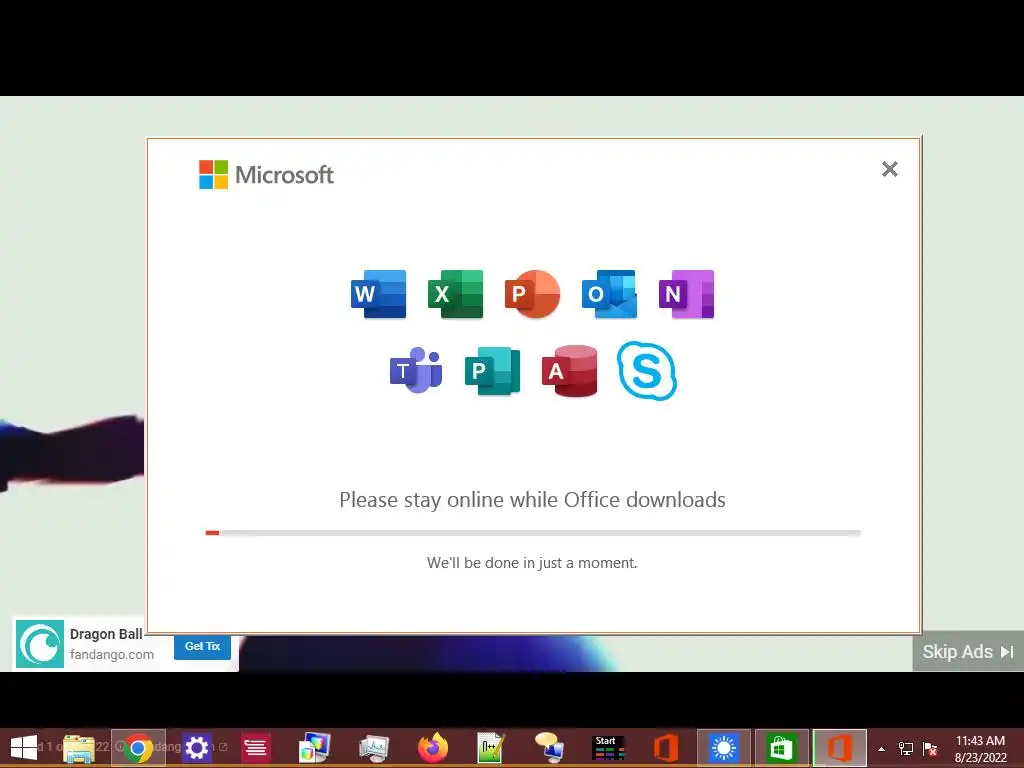
Task: Switch to the active Office installer taskbar icon
Action: point(840,748)
